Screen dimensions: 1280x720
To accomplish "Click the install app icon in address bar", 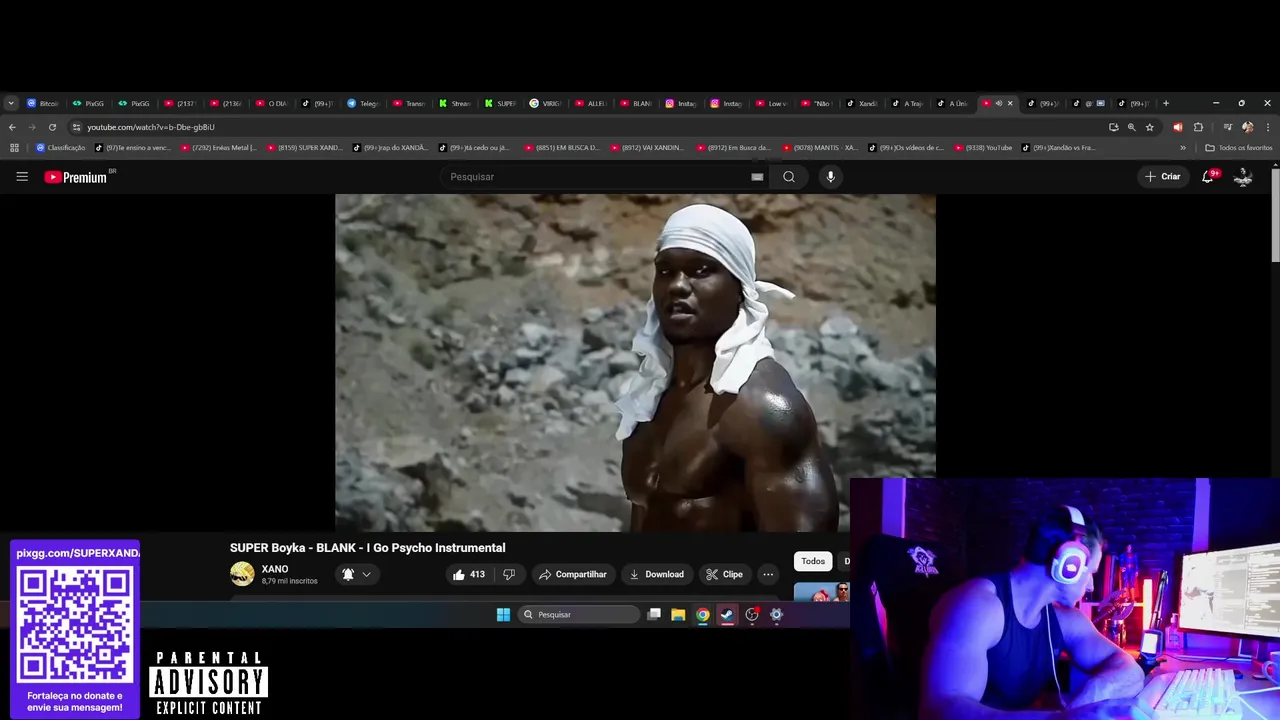I will tap(1113, 127).
